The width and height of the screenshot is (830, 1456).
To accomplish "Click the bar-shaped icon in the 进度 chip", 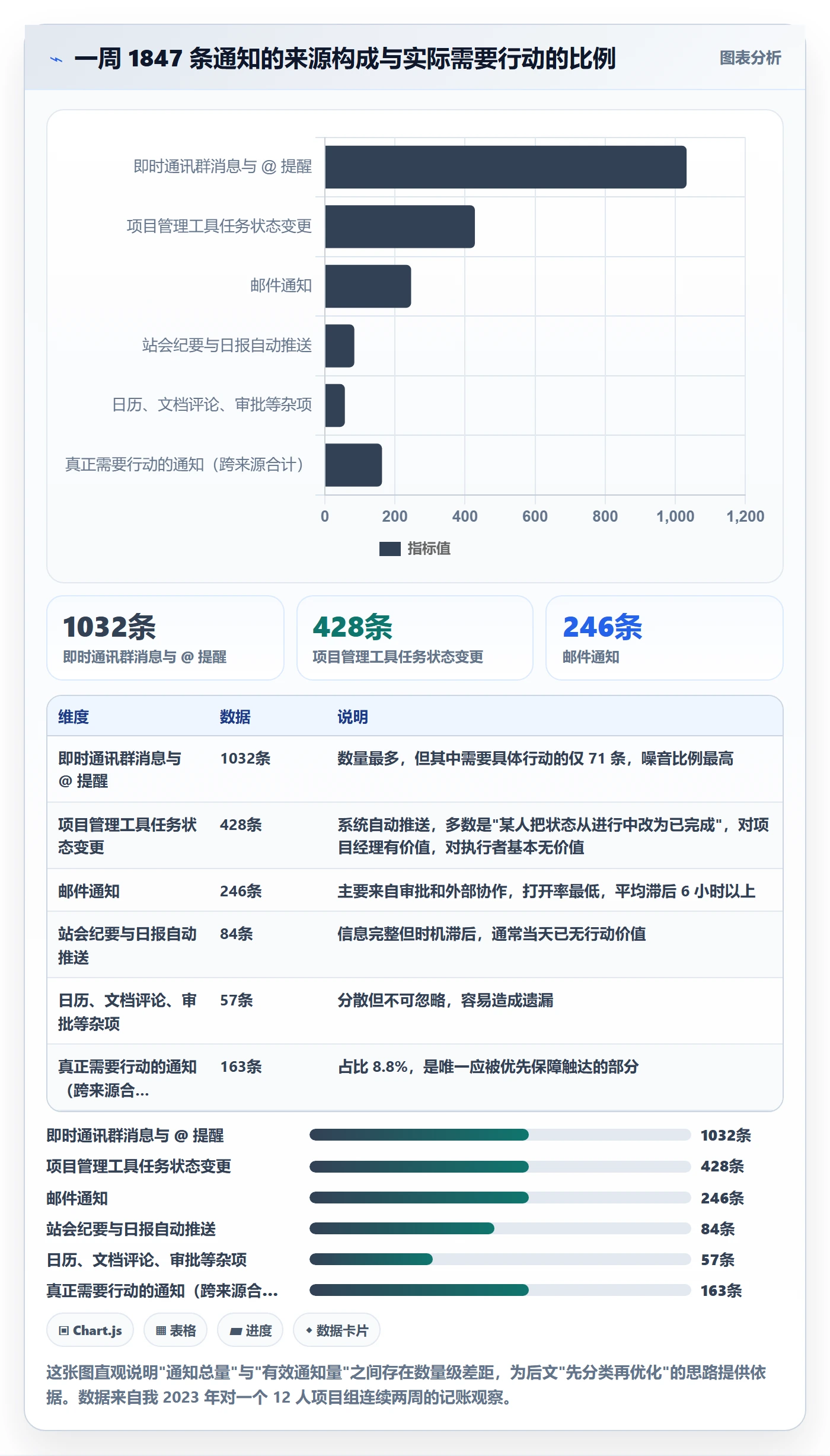I will click(235, 1331).
